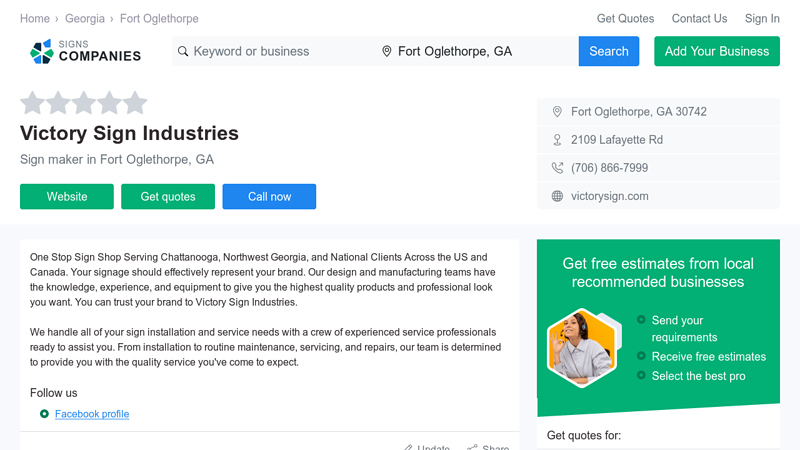Click the Call now button
800x450 pixels.
click(x=269, y=196)
